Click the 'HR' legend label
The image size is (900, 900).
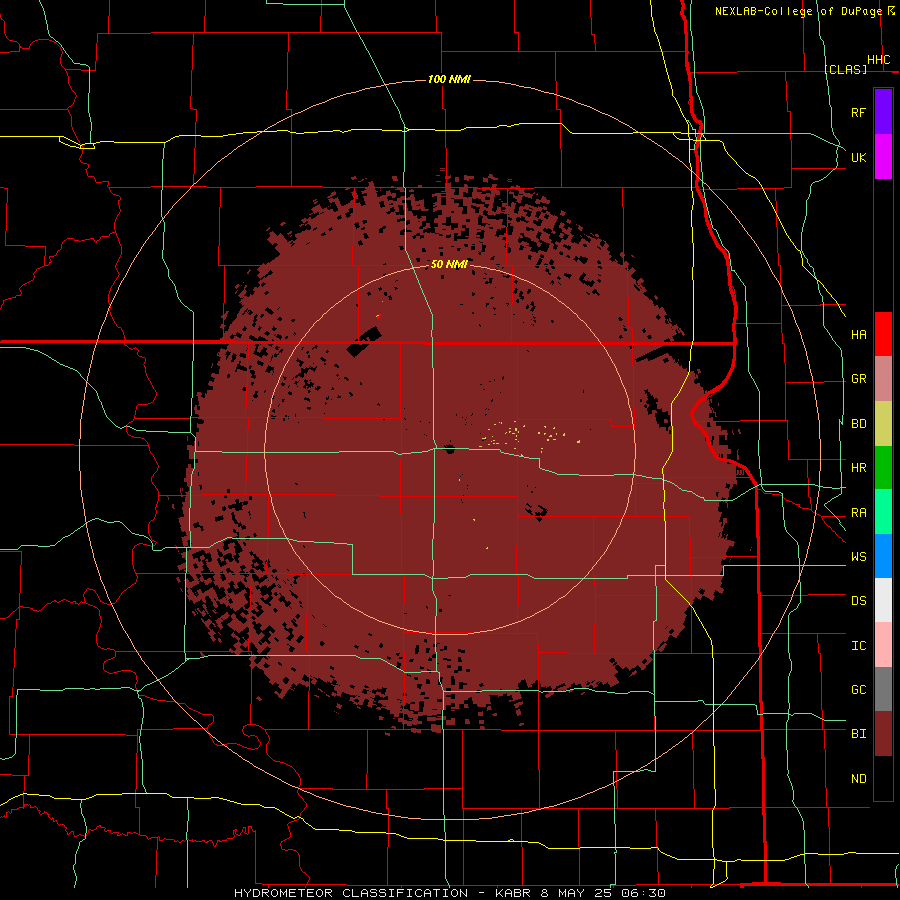point(858,468)
